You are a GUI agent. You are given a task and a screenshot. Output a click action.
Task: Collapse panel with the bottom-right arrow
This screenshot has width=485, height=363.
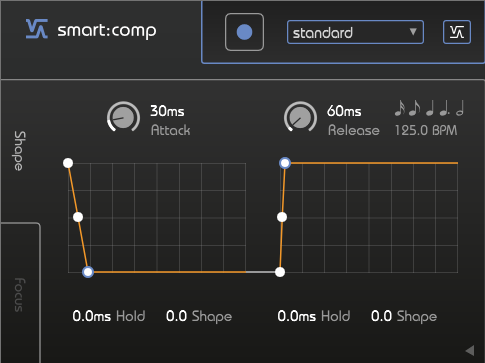[470, 350]
